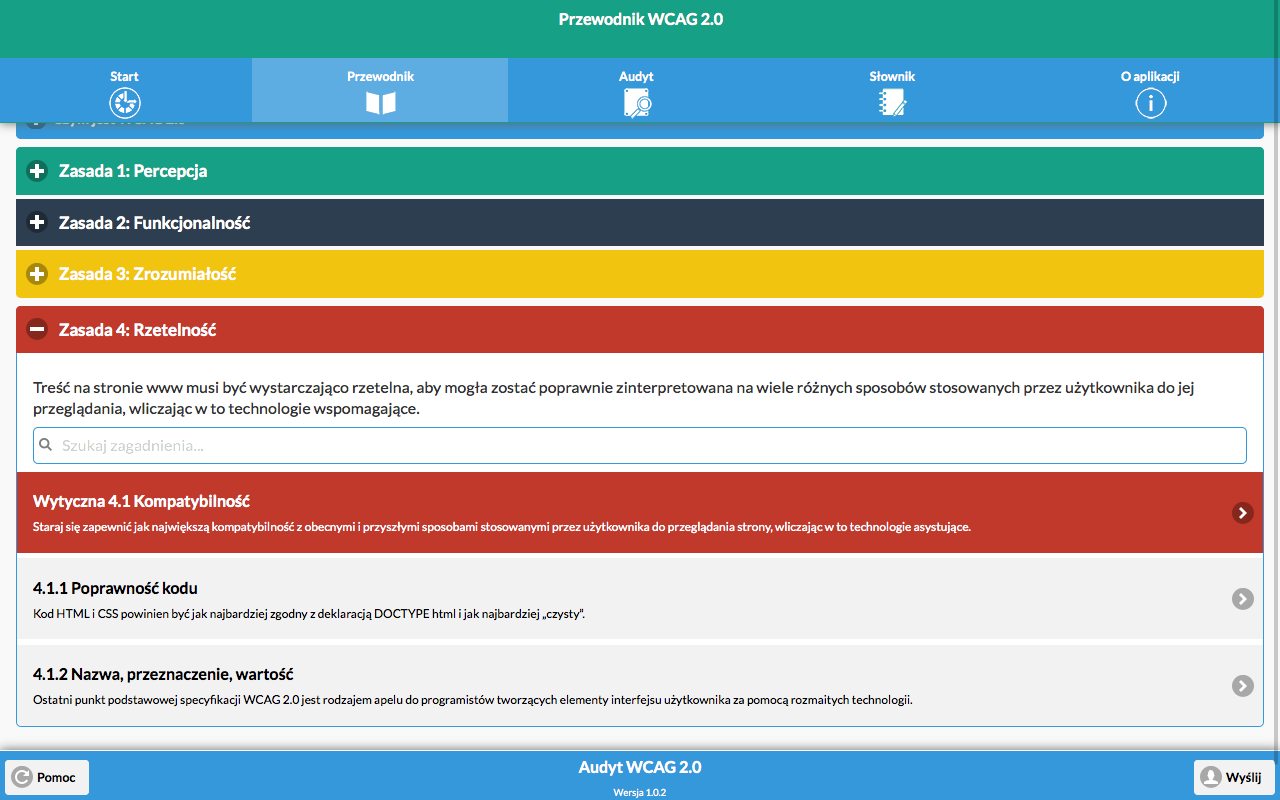
Task: Click the Pomoc button
Action: click(47, 777)
